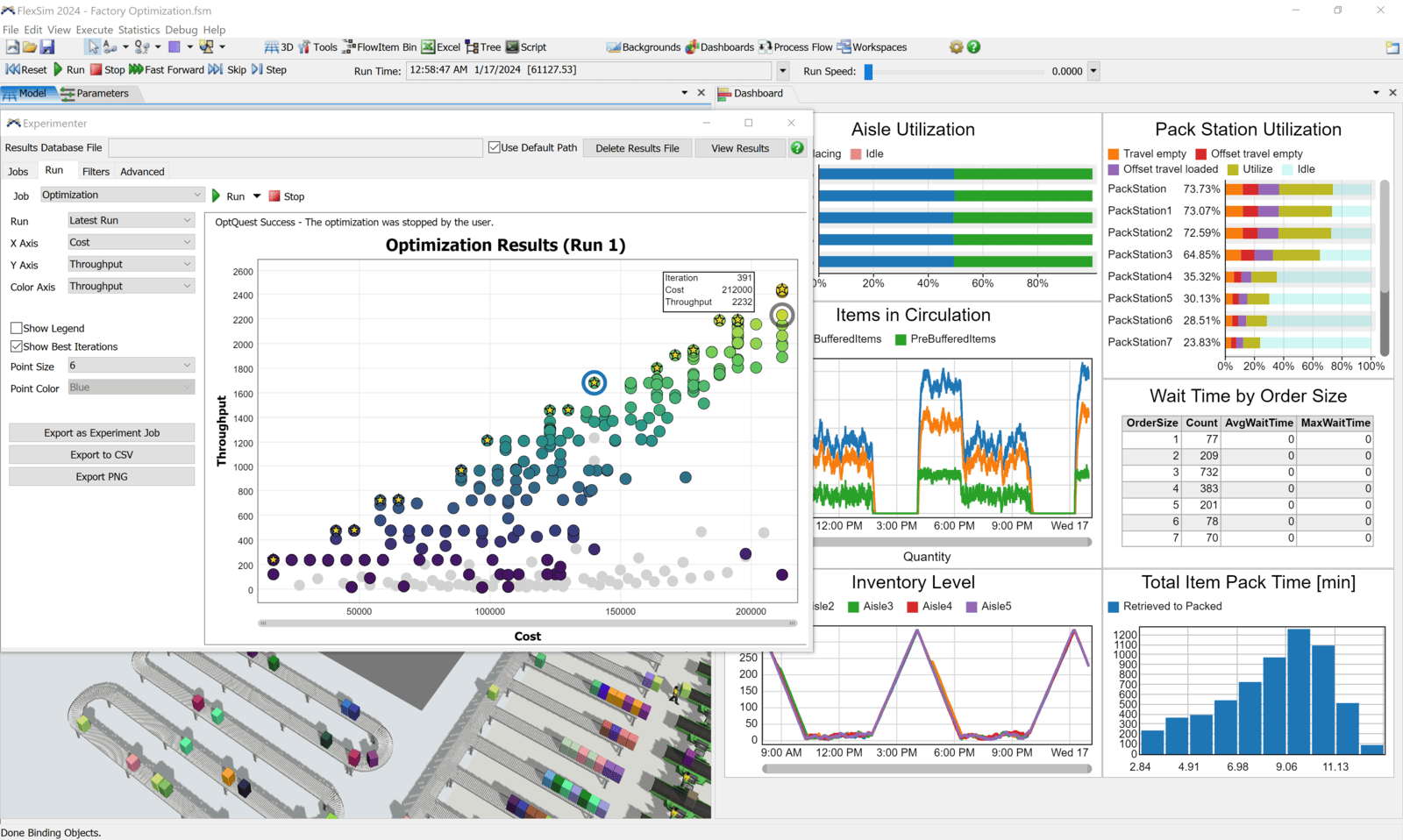
Task: Uncheck Use Default Path checkbox
Action: 495,147
